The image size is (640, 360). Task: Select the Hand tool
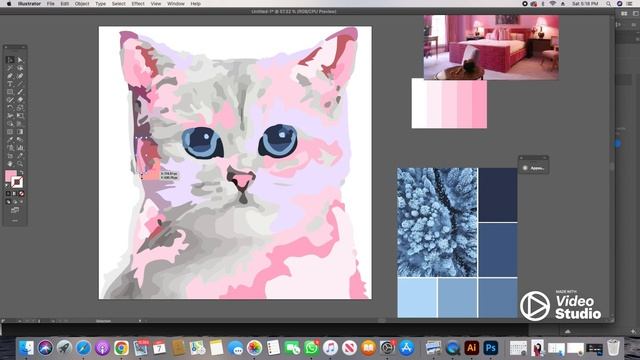[x=10, y=164]
